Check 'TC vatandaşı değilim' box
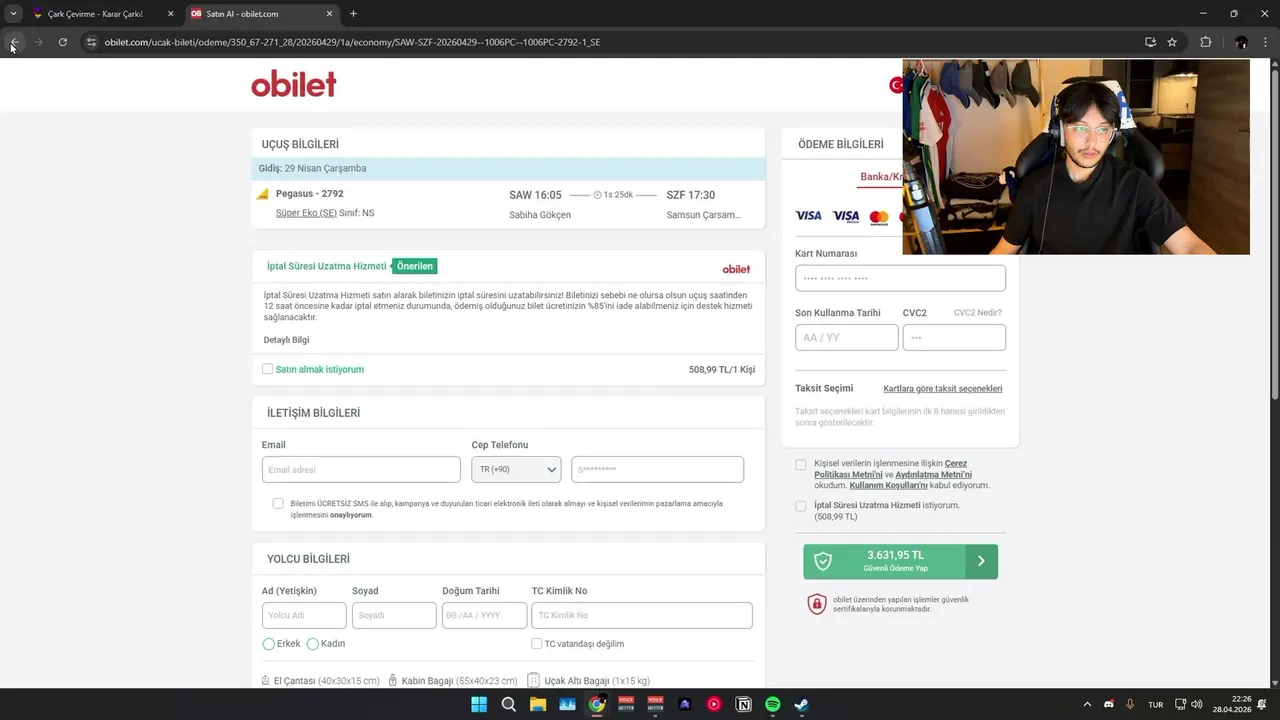The width and height of the screenshot is (1280, 720). 537,643
